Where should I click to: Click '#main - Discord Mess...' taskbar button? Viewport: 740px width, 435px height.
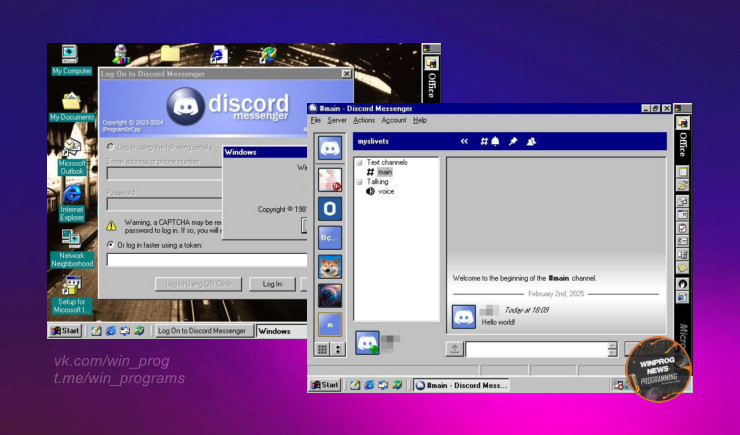pyautogui.click(x=462, y=385)
